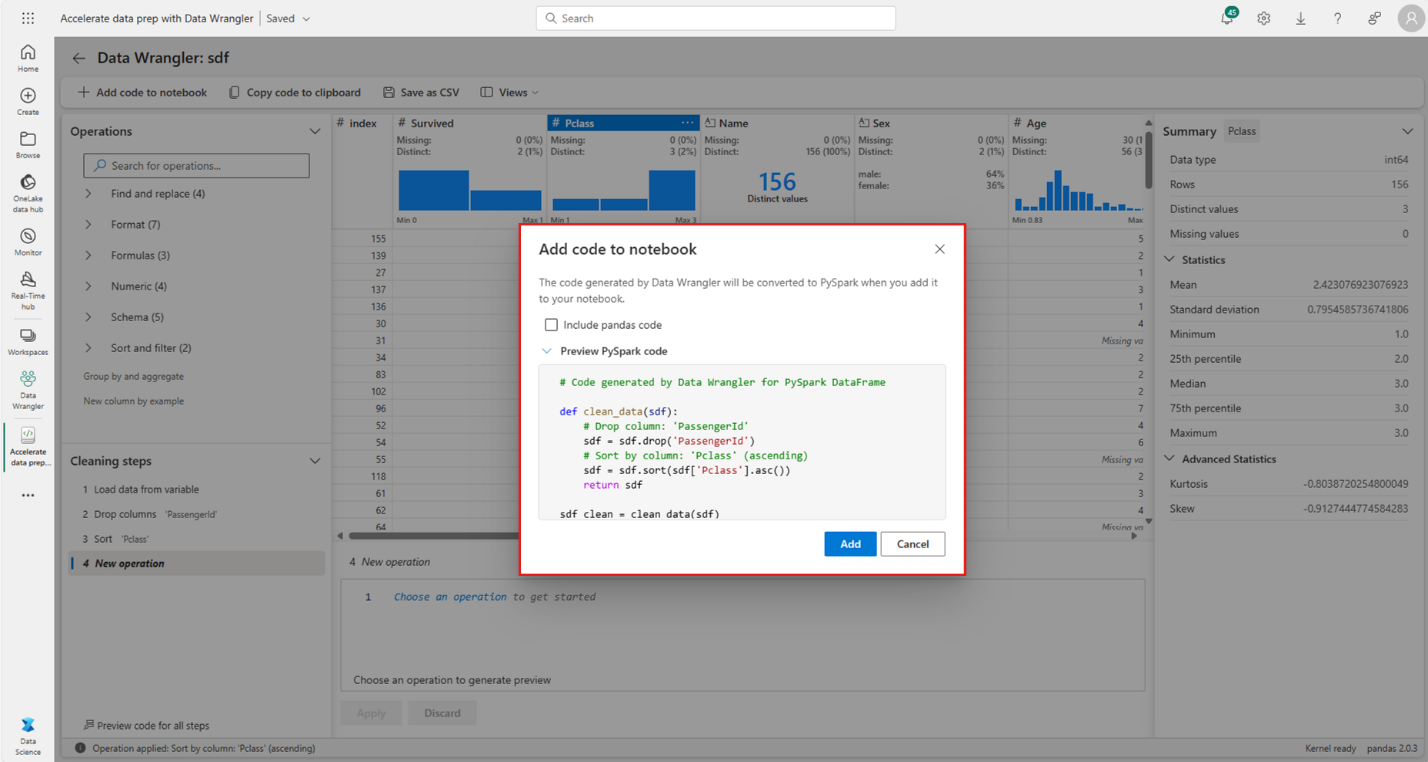Open the user account avatar
Screen dimensions: 1428x762
click(1411, 18)
